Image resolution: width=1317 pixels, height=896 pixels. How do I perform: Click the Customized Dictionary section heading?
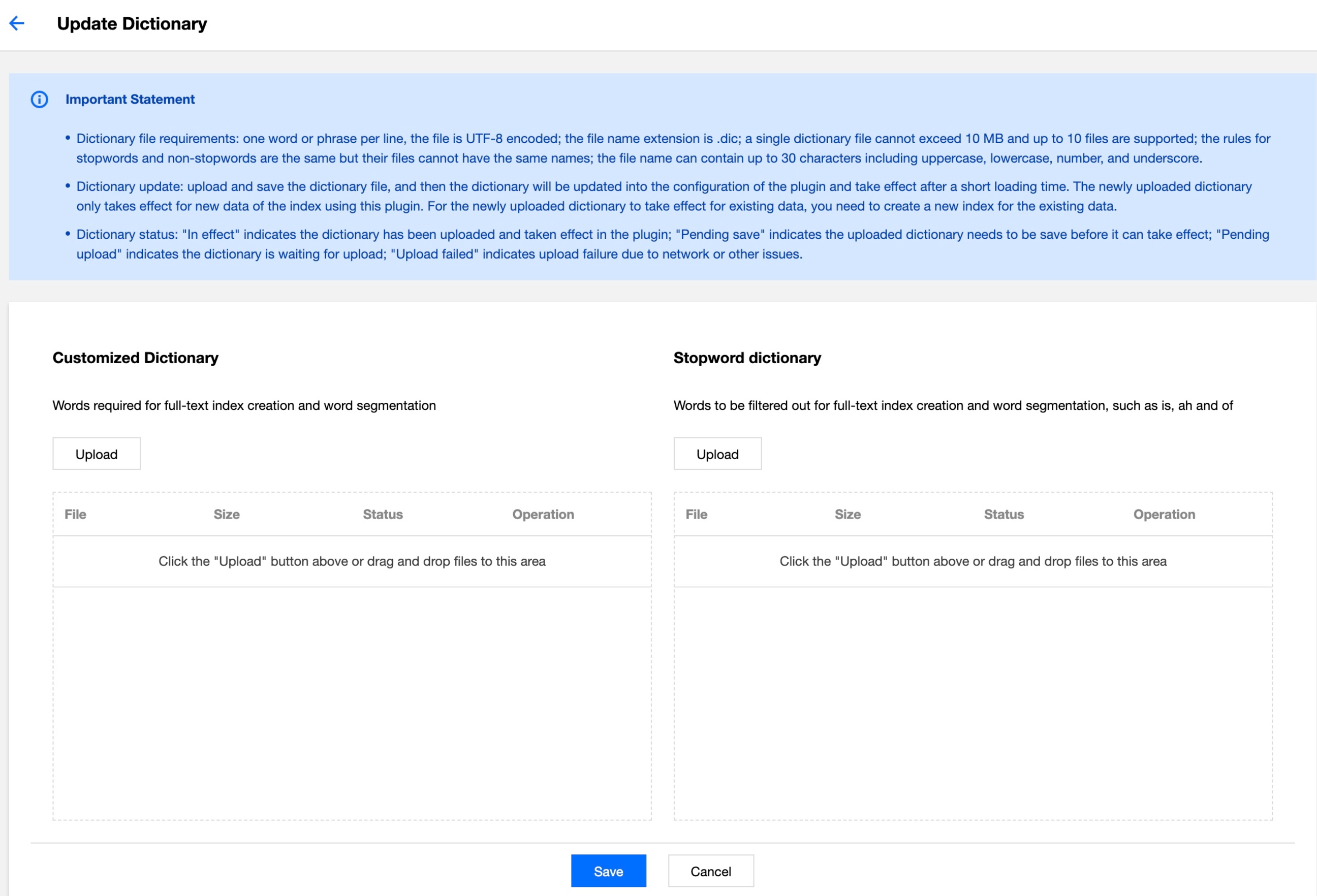pyautogui.click(x=136, y=358)
